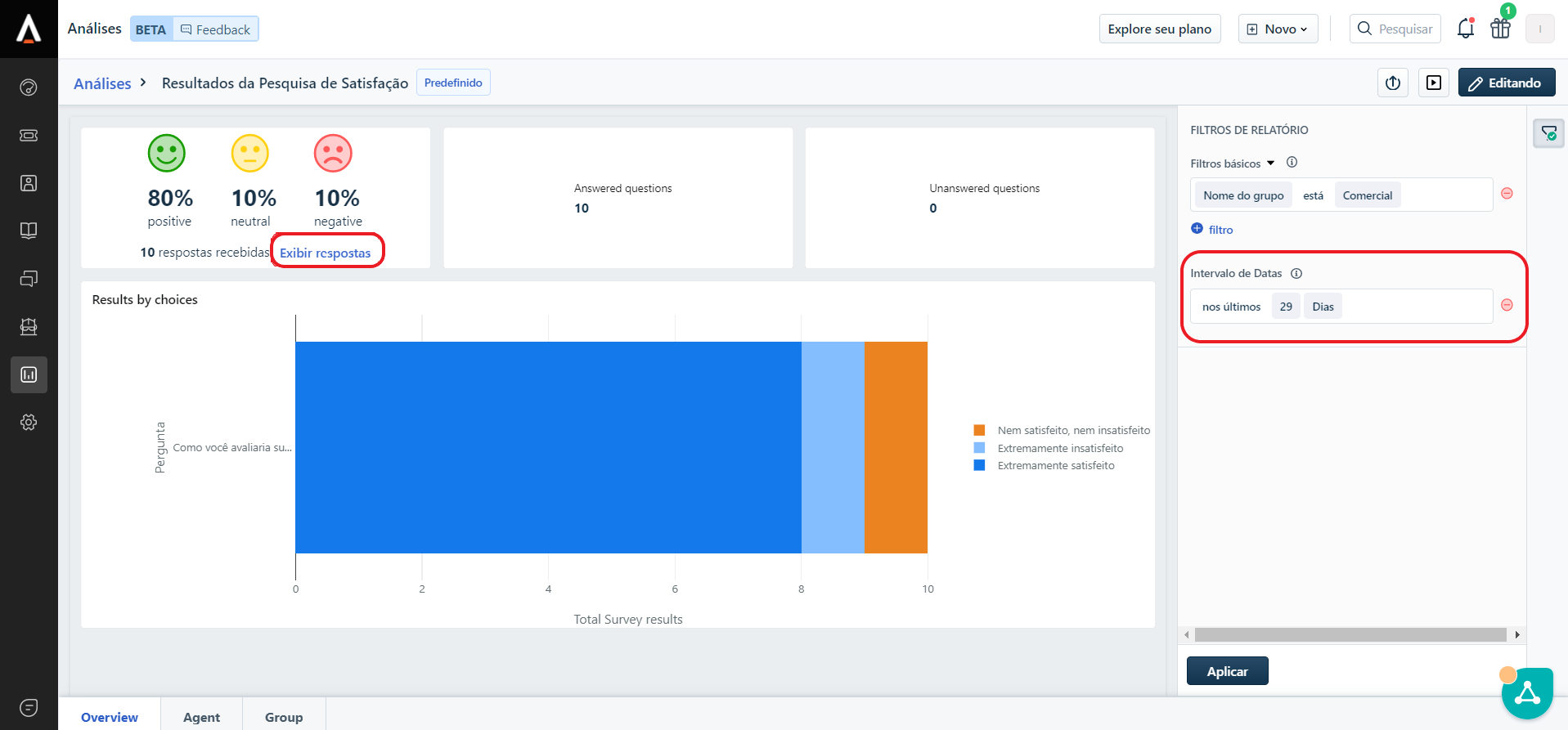Open the Admin gear icon in the sidebar
The width and height of the screenshot is (1568, 730).
tap(29, 423)
